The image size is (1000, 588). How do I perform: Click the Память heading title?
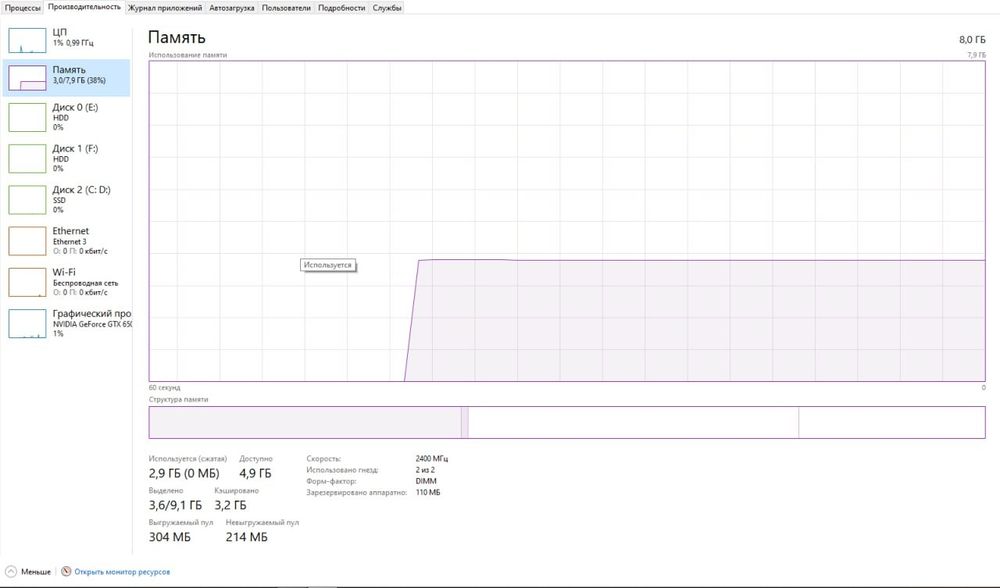pos(177,38)
